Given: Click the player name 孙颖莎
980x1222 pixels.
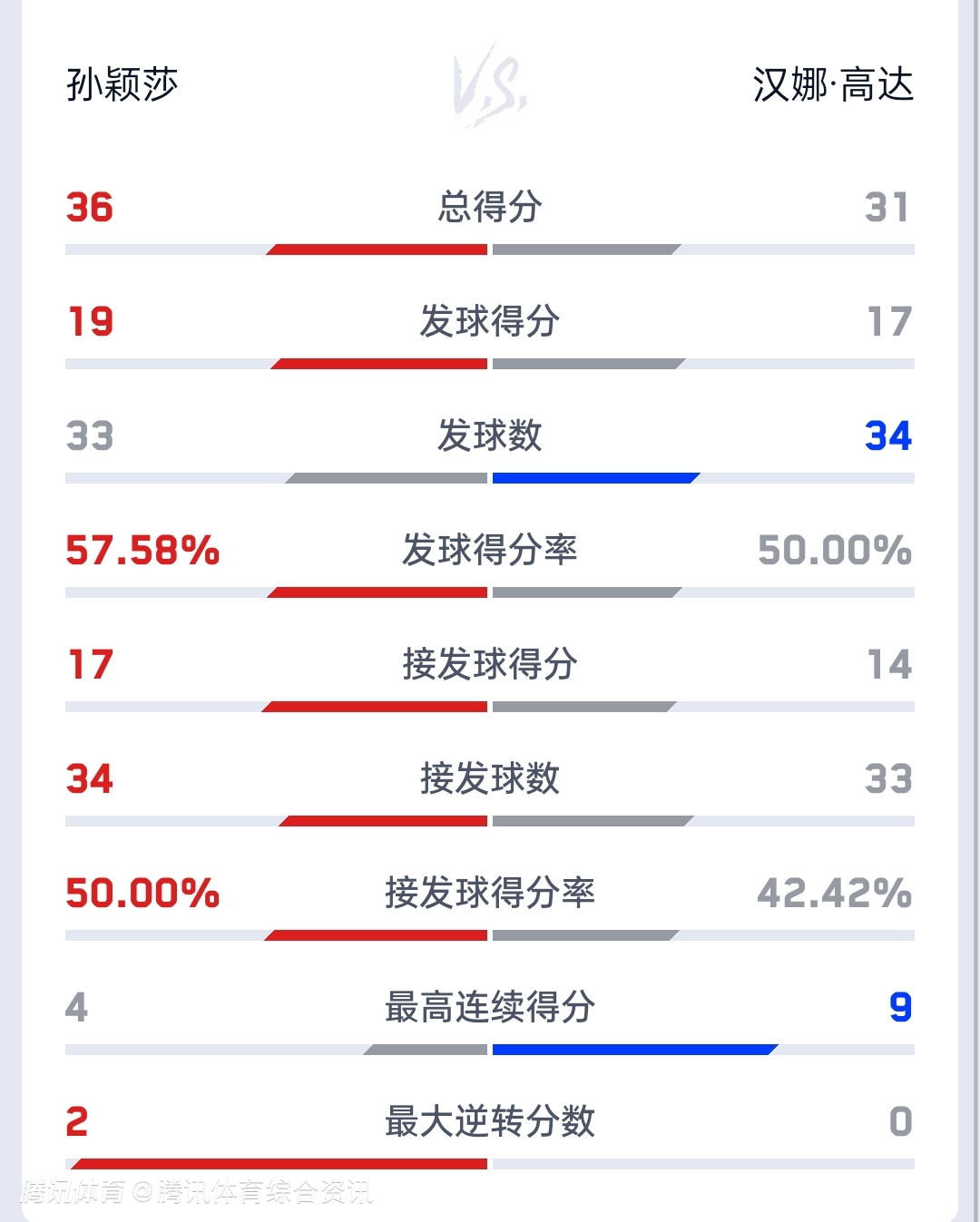Looking at the screenshot, I should [122, 85].
